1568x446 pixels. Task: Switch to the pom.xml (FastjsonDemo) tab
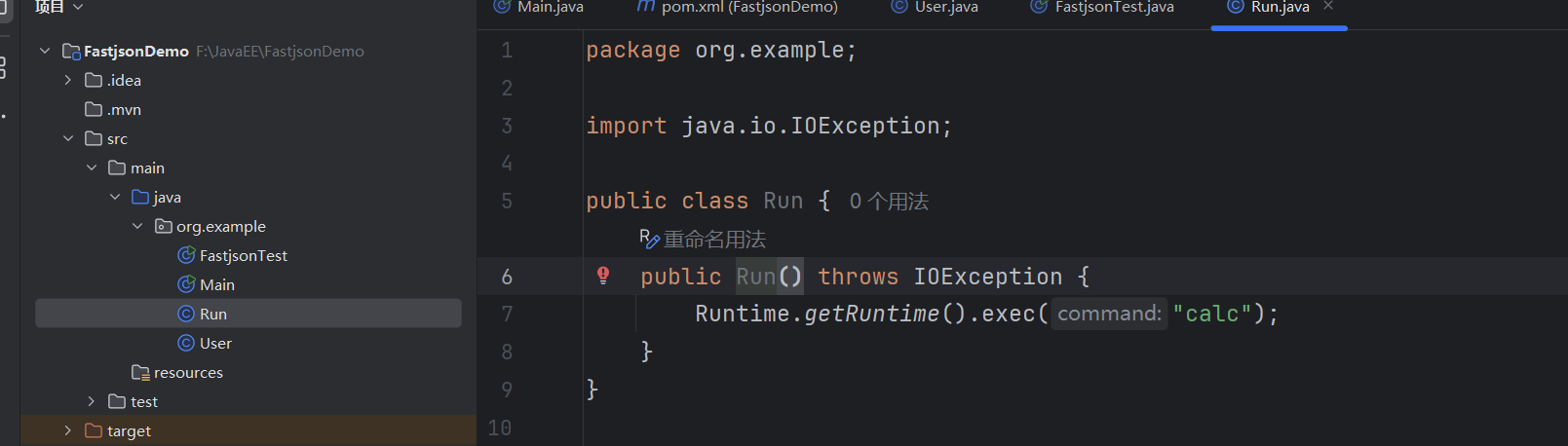click(737, 7)
